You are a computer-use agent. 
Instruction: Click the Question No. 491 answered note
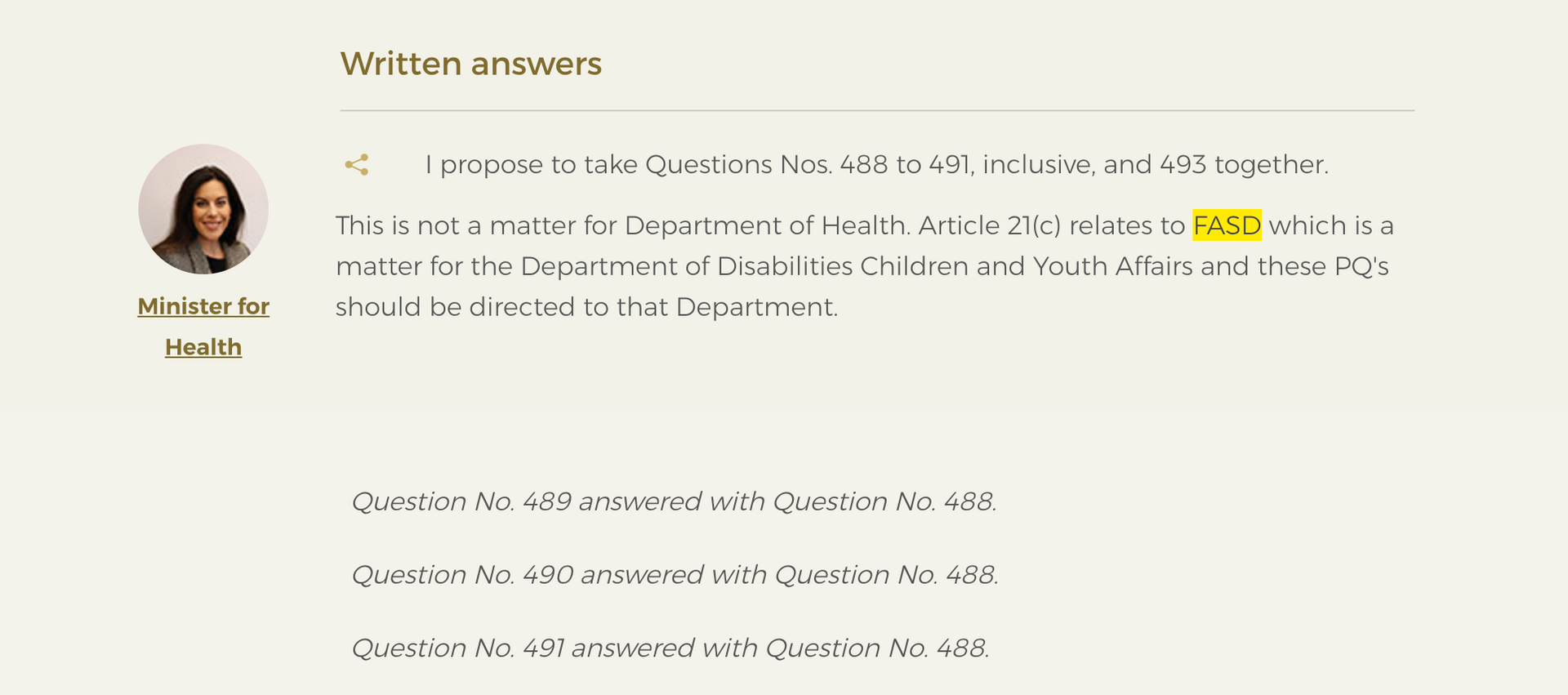tap(670, 648)
